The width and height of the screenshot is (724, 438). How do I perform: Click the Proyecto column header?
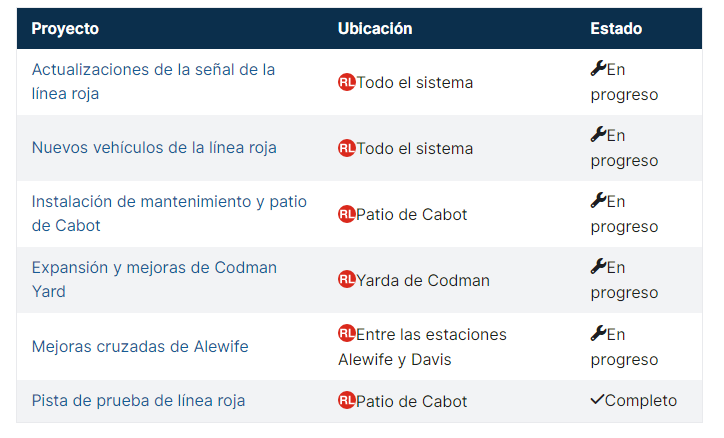click(x=65, y=29)
